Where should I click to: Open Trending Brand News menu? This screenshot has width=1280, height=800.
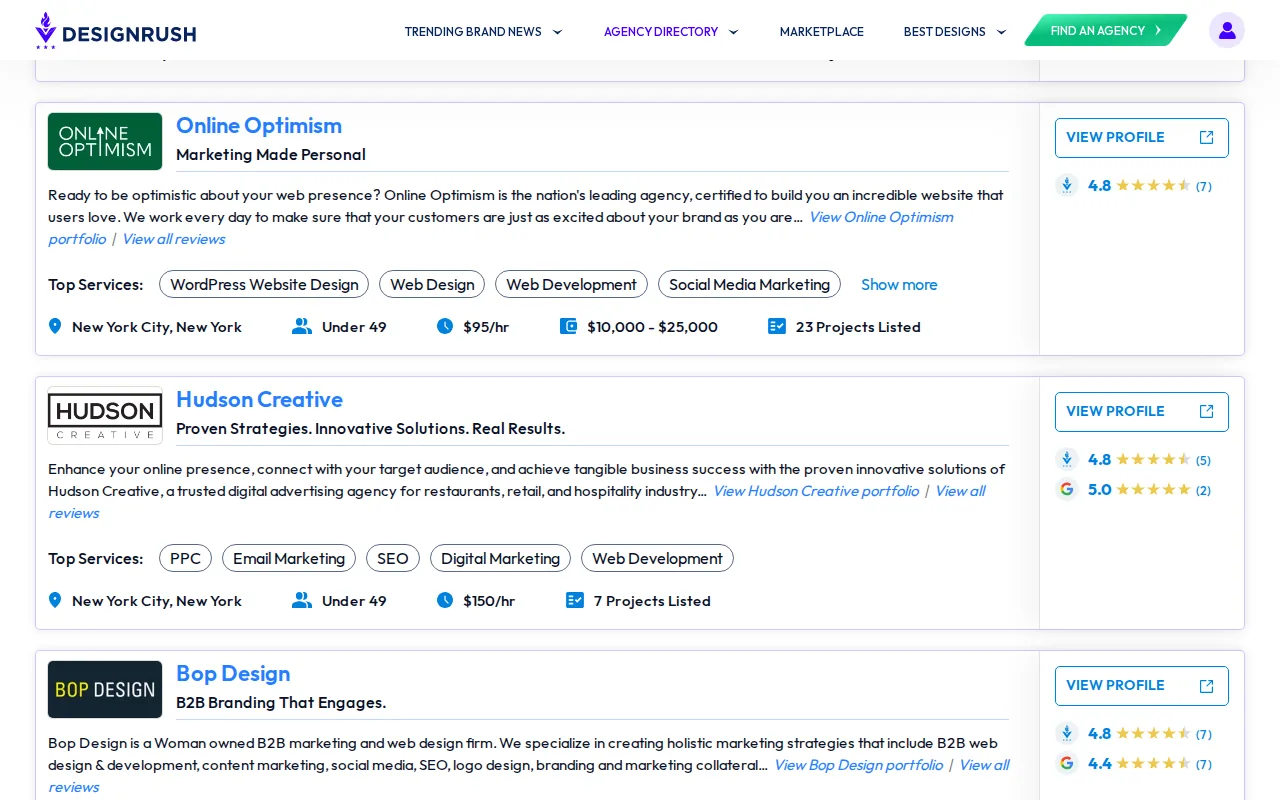[x=473, y=32]
